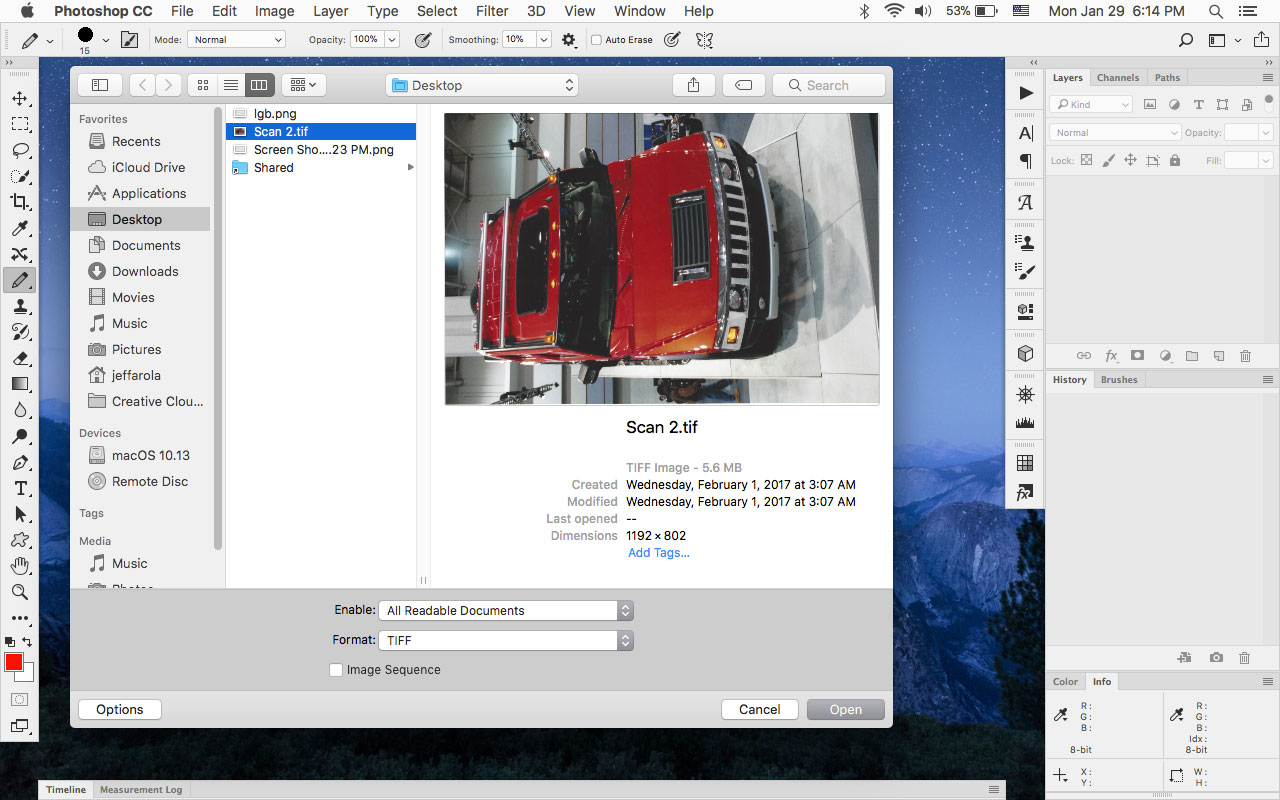Viewport: 1280px width, 800px height.
Task: Select the Horizontal Type tool
Action: (20, 488)
